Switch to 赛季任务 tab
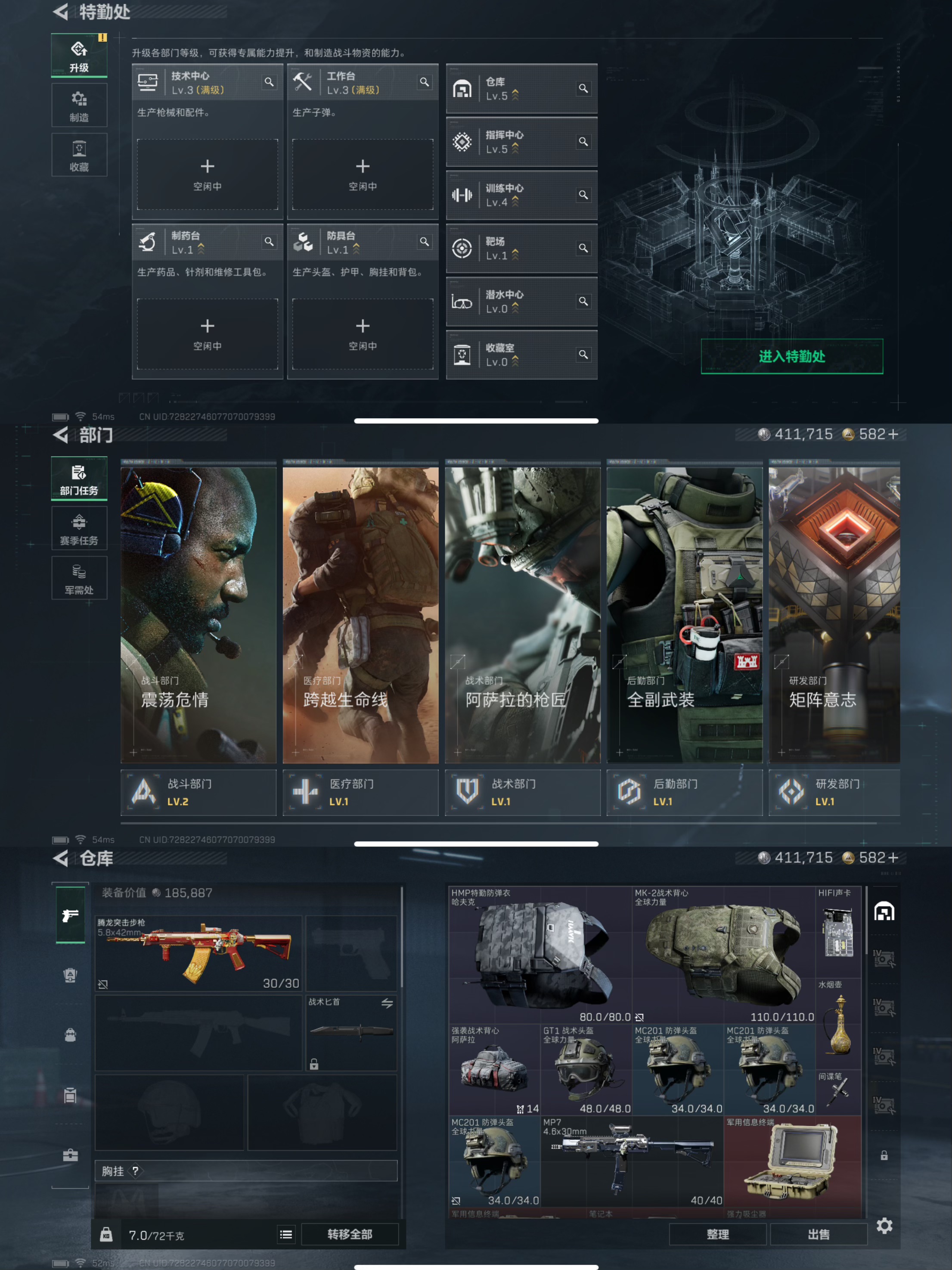 point(79,529)
